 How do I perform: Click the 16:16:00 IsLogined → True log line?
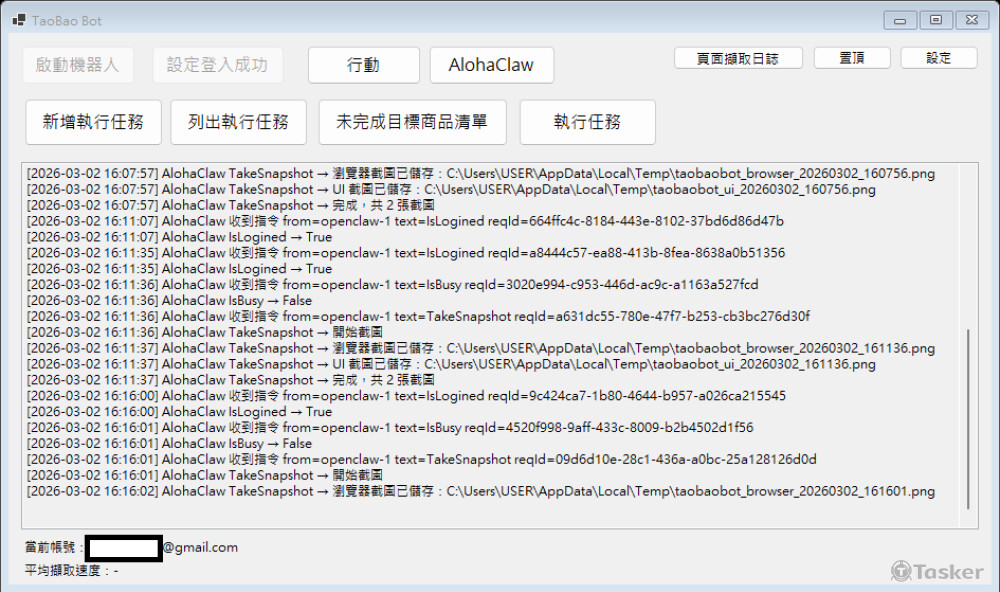point(179,412)
